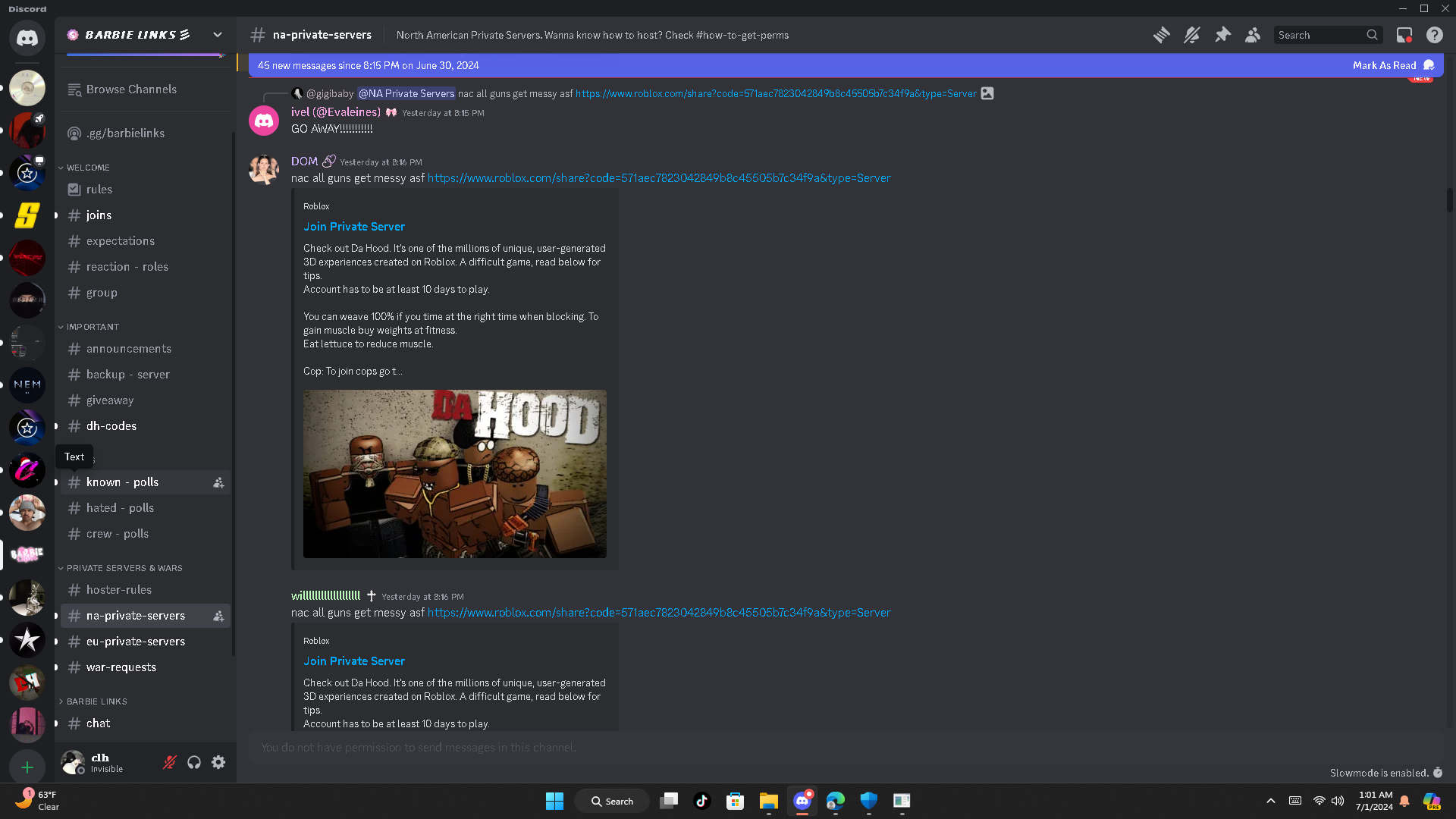1456x819 pixels.
Task: Toggle channel notification settings bell icon
Action: [x=1191, y=35]
